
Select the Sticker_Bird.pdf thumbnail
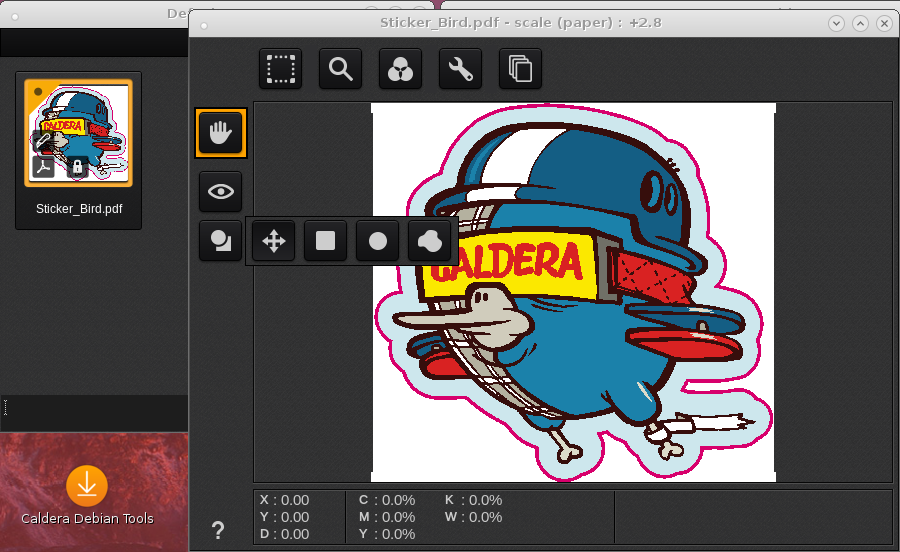tap(79, 133)
